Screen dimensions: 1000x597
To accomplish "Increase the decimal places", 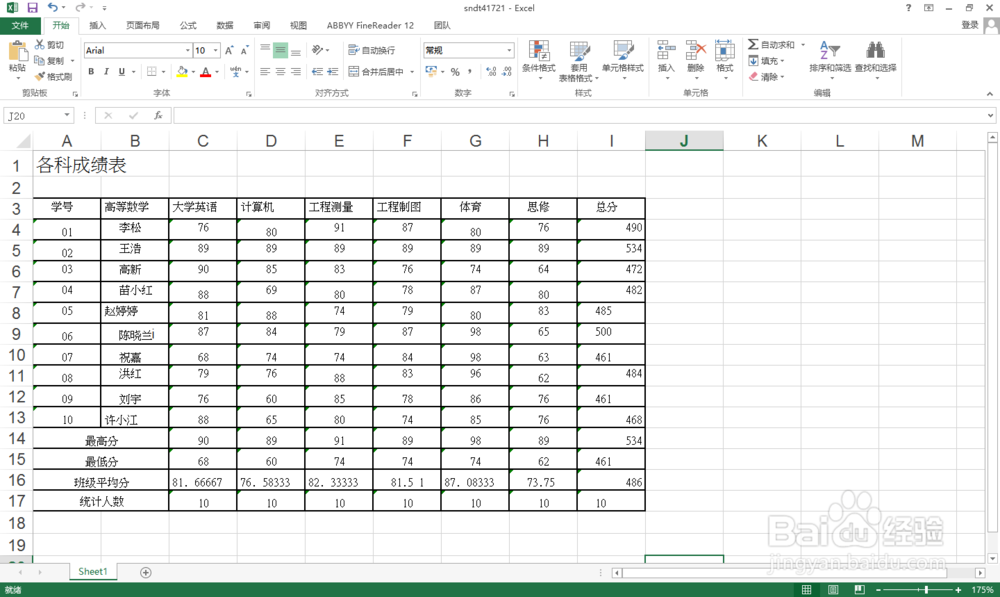I will 491,71.
